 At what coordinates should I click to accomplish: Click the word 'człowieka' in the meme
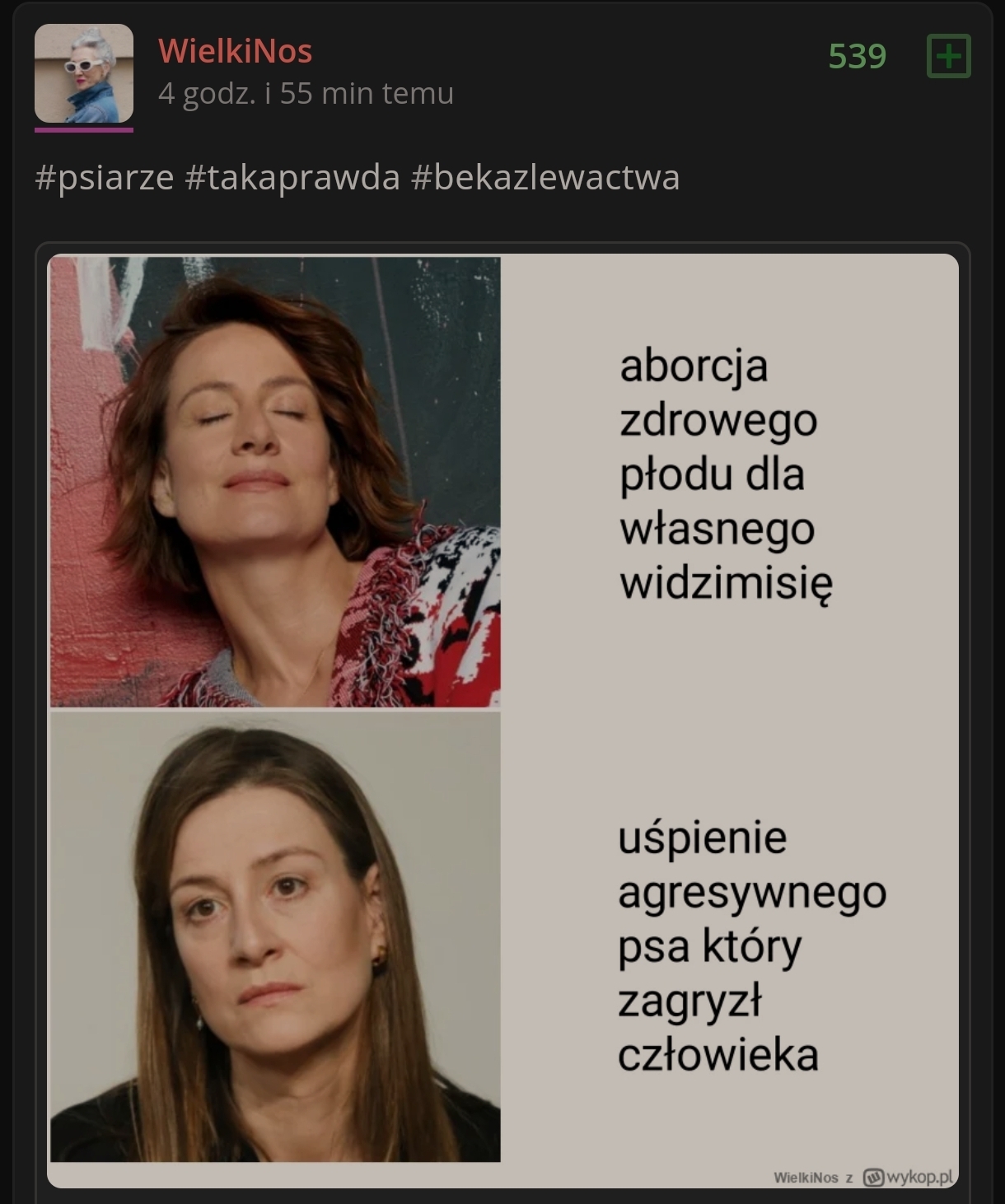(718, 1055)
